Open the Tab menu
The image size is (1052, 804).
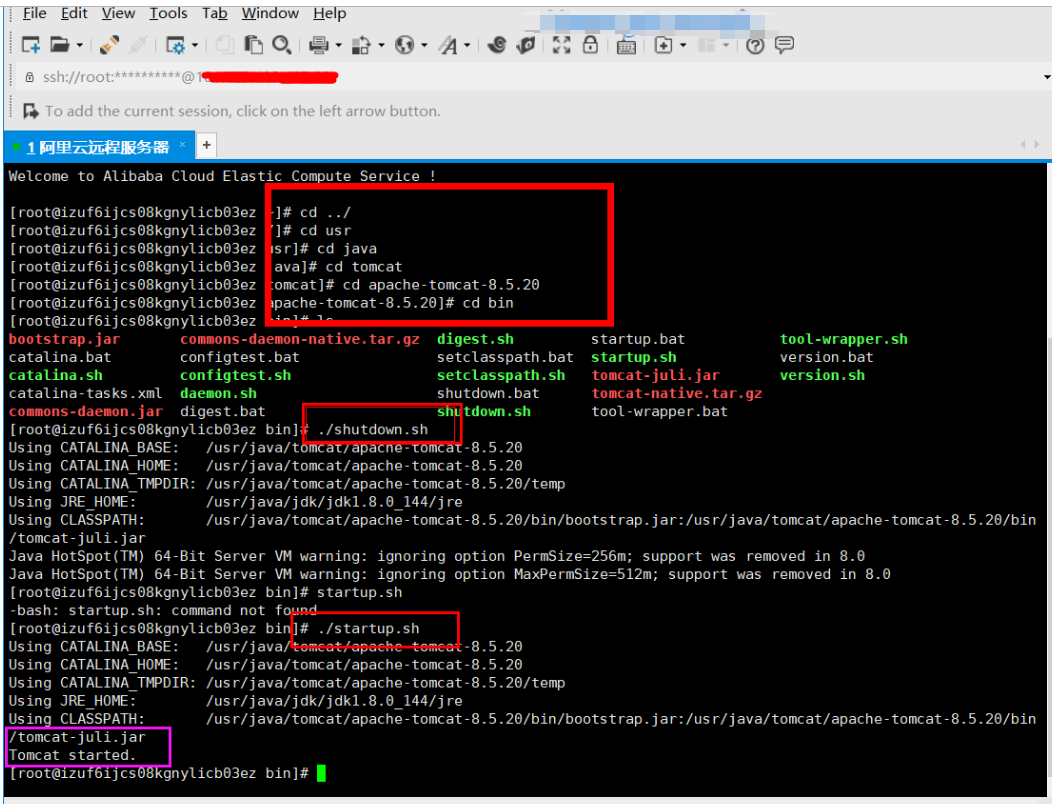coord(215,13)
